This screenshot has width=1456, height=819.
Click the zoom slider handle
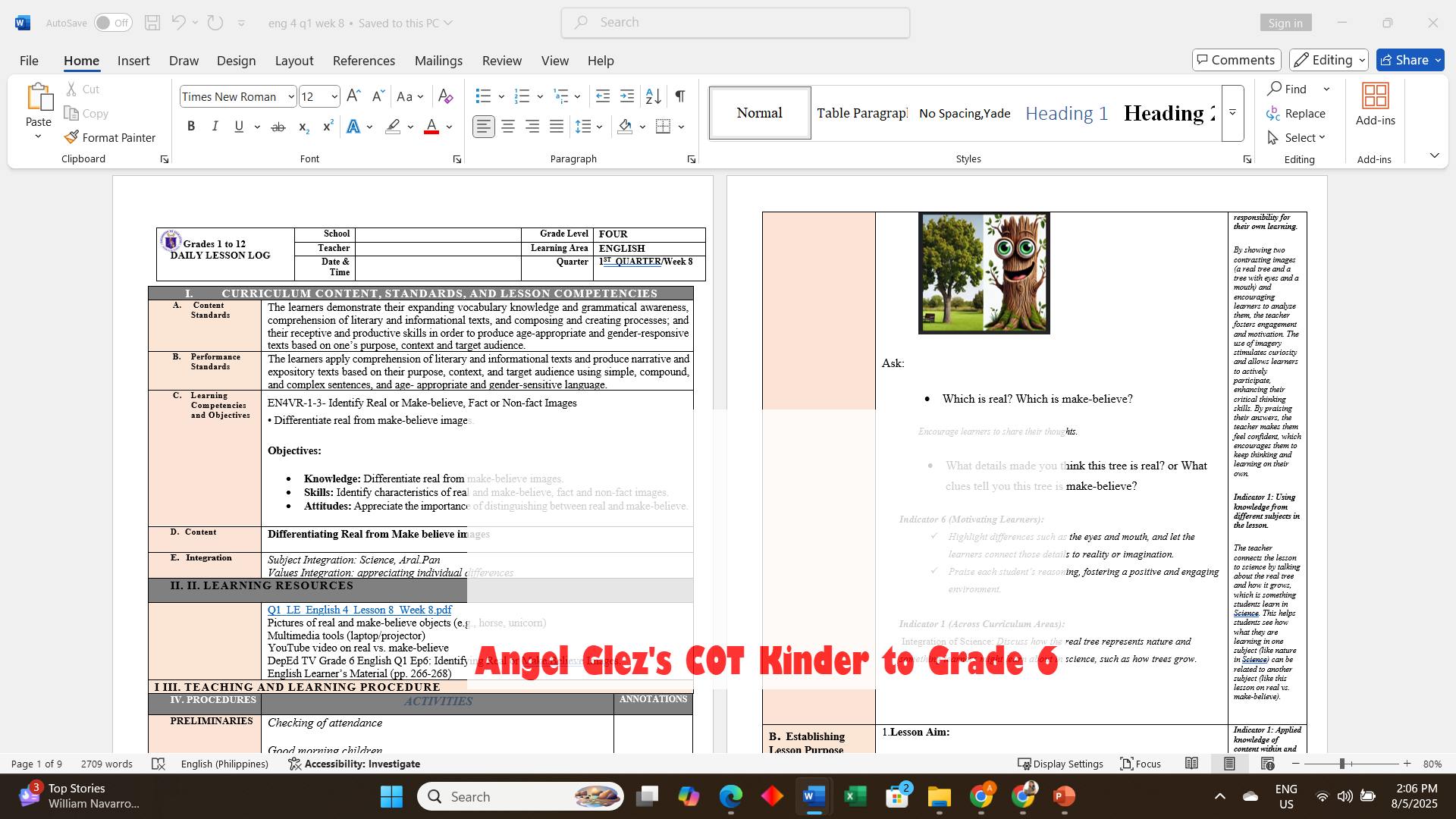coord(1341,764)
